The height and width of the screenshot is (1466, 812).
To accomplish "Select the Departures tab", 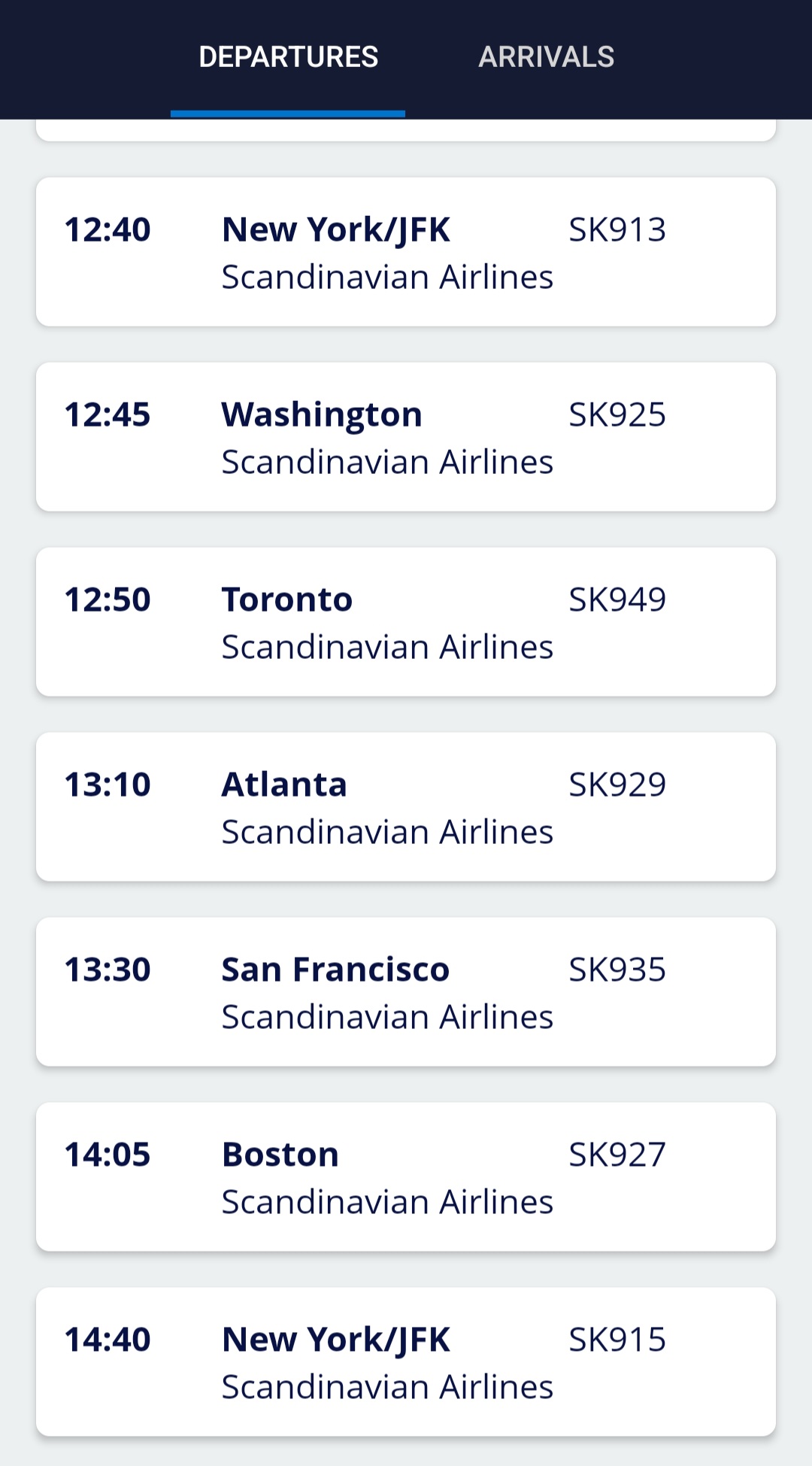I will 288,57.
